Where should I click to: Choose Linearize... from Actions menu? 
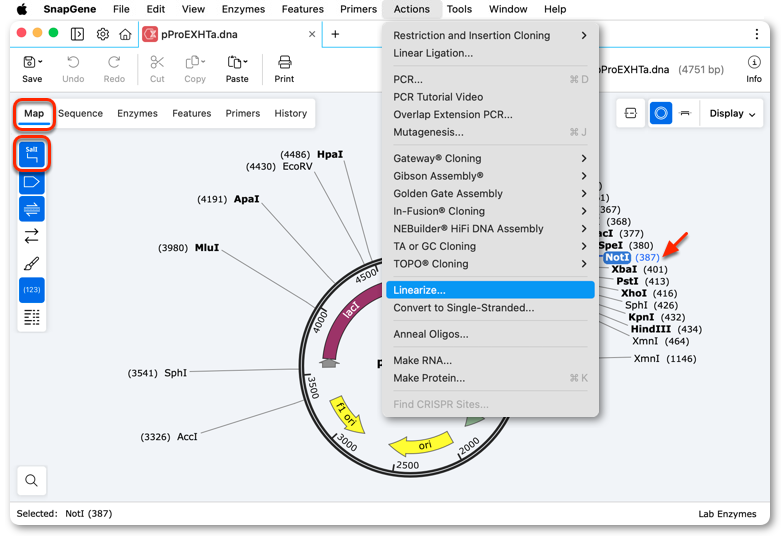click(490, 290)
